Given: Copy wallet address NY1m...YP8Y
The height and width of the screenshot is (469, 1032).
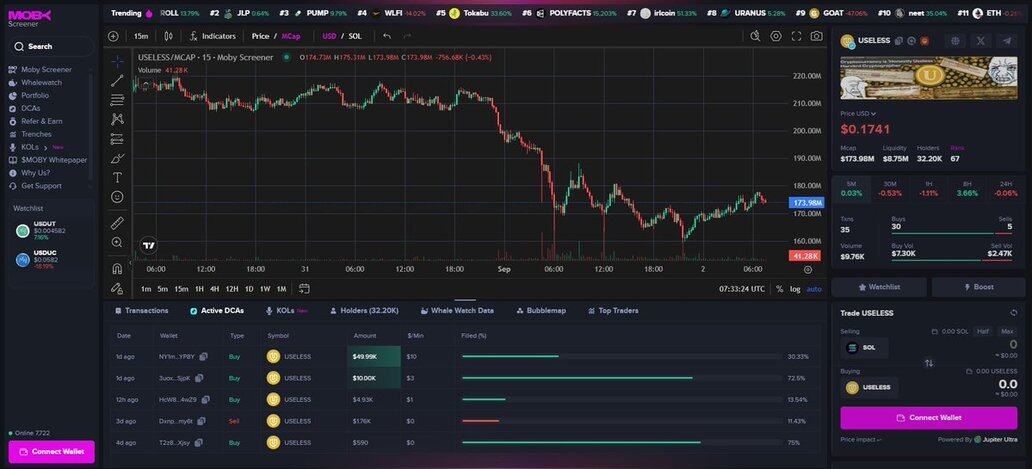Looking at the screenshot, I should [x=203, y=357].
